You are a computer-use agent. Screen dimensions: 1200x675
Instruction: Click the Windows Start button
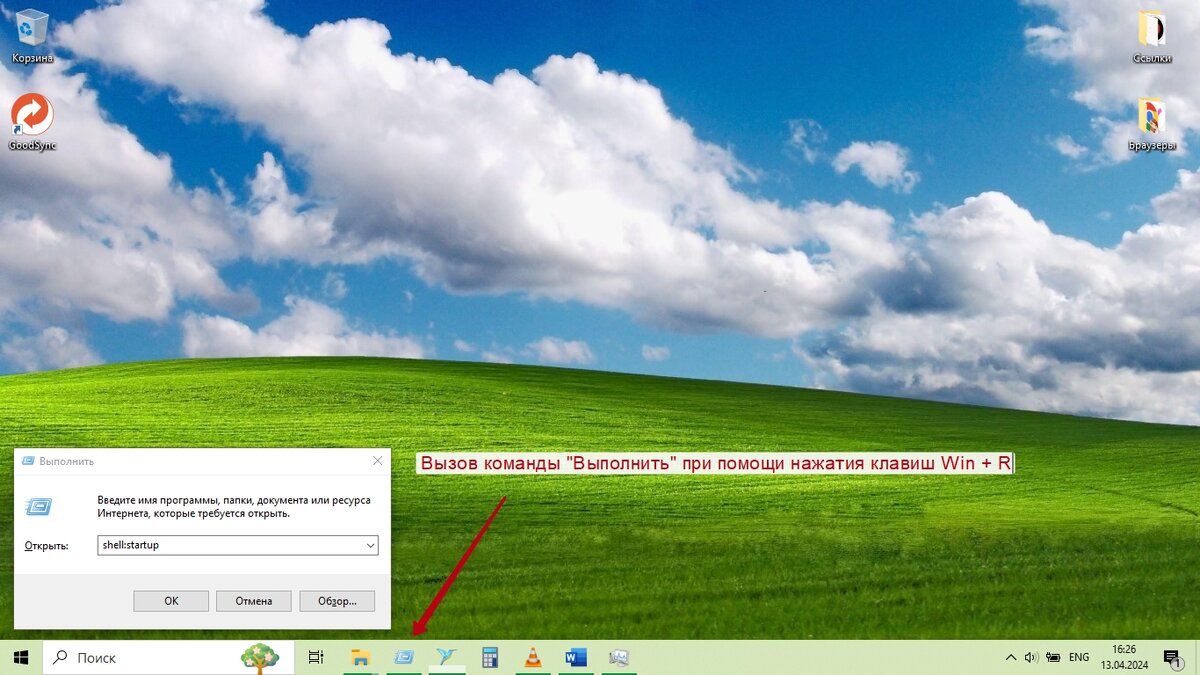[20, 657]
